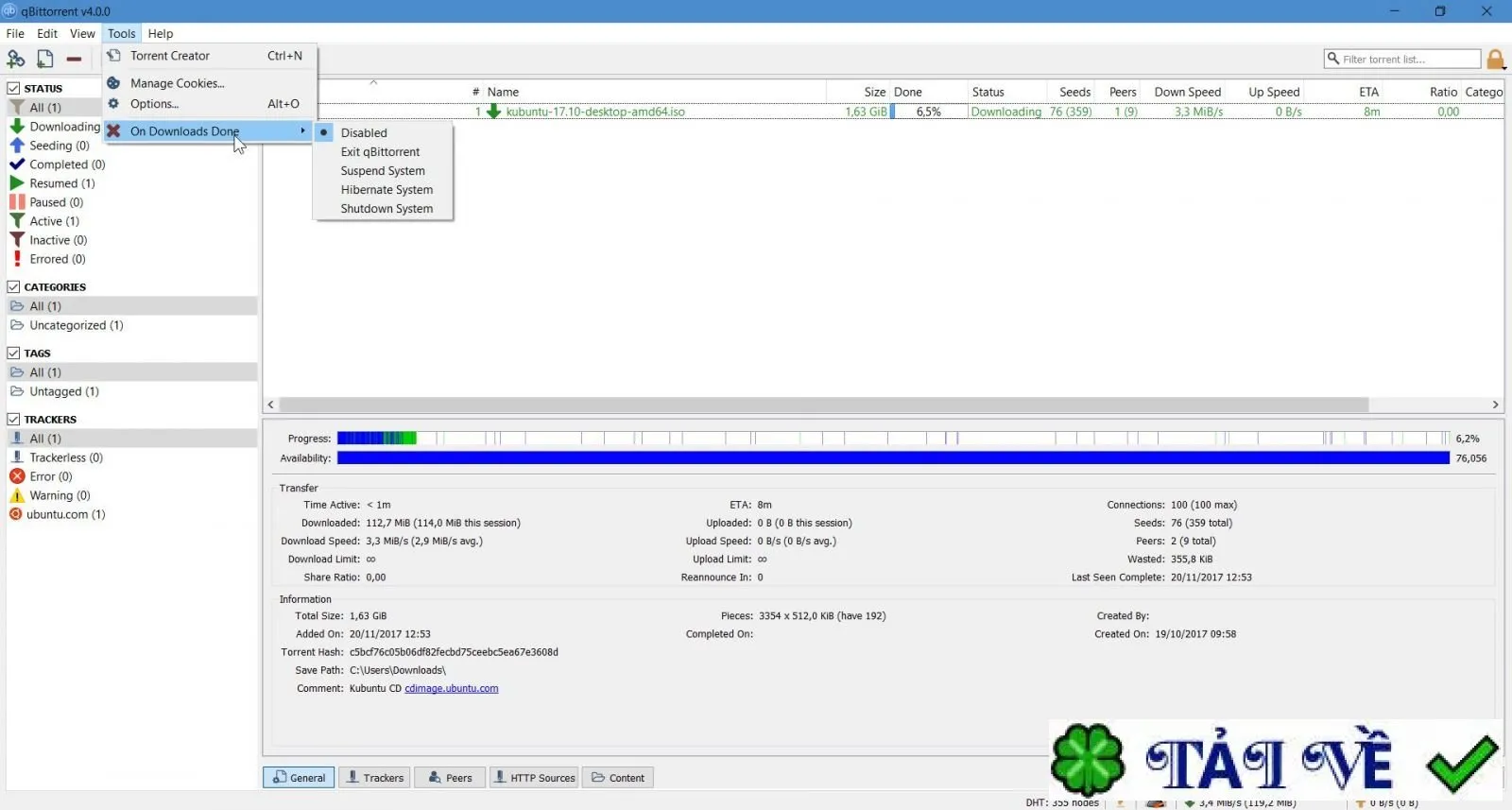Screen dimensions: 1512x810
Task: Choose Suspend System option
Action: coord(383,170)
